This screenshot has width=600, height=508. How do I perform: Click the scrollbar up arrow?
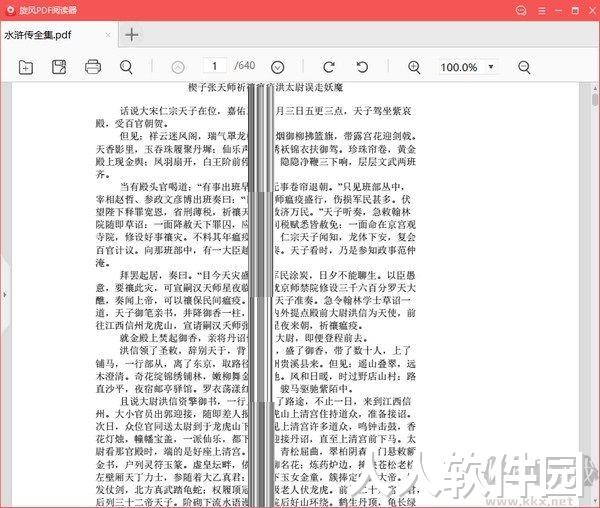pyautogui.click(x=595, y=88)
